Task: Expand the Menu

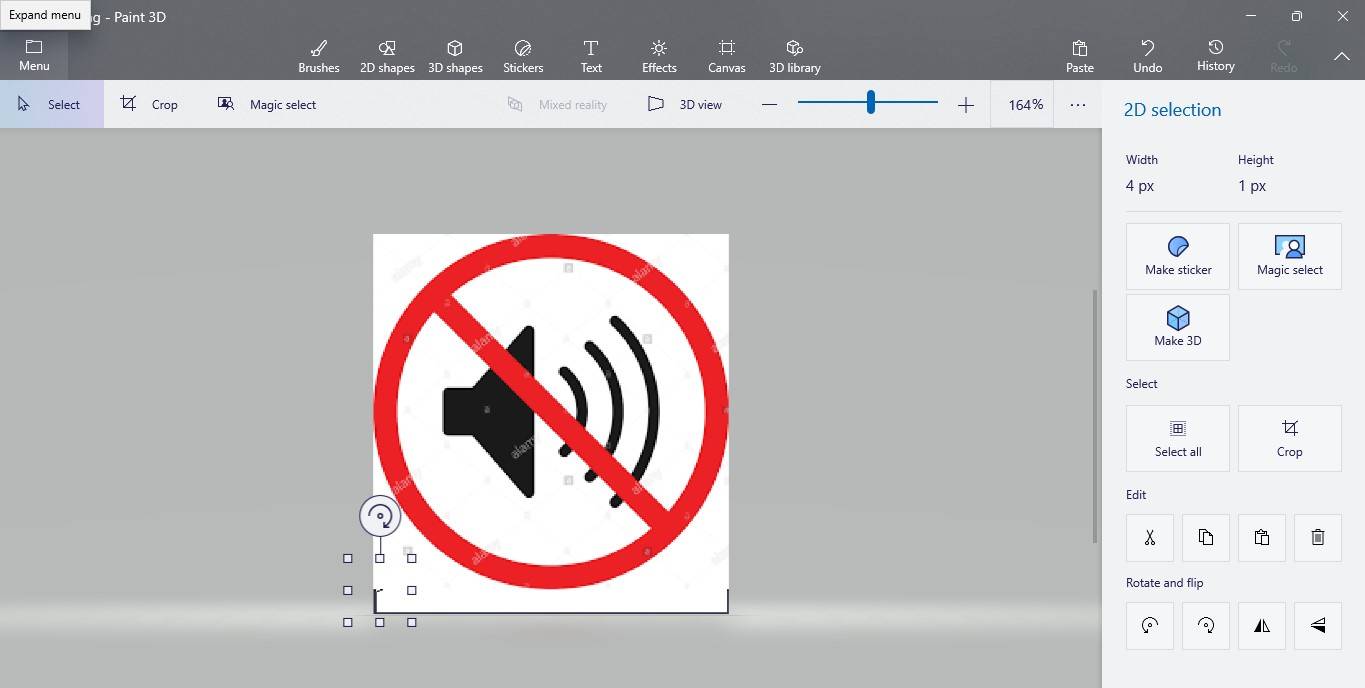Action: (x=34, y=55)
